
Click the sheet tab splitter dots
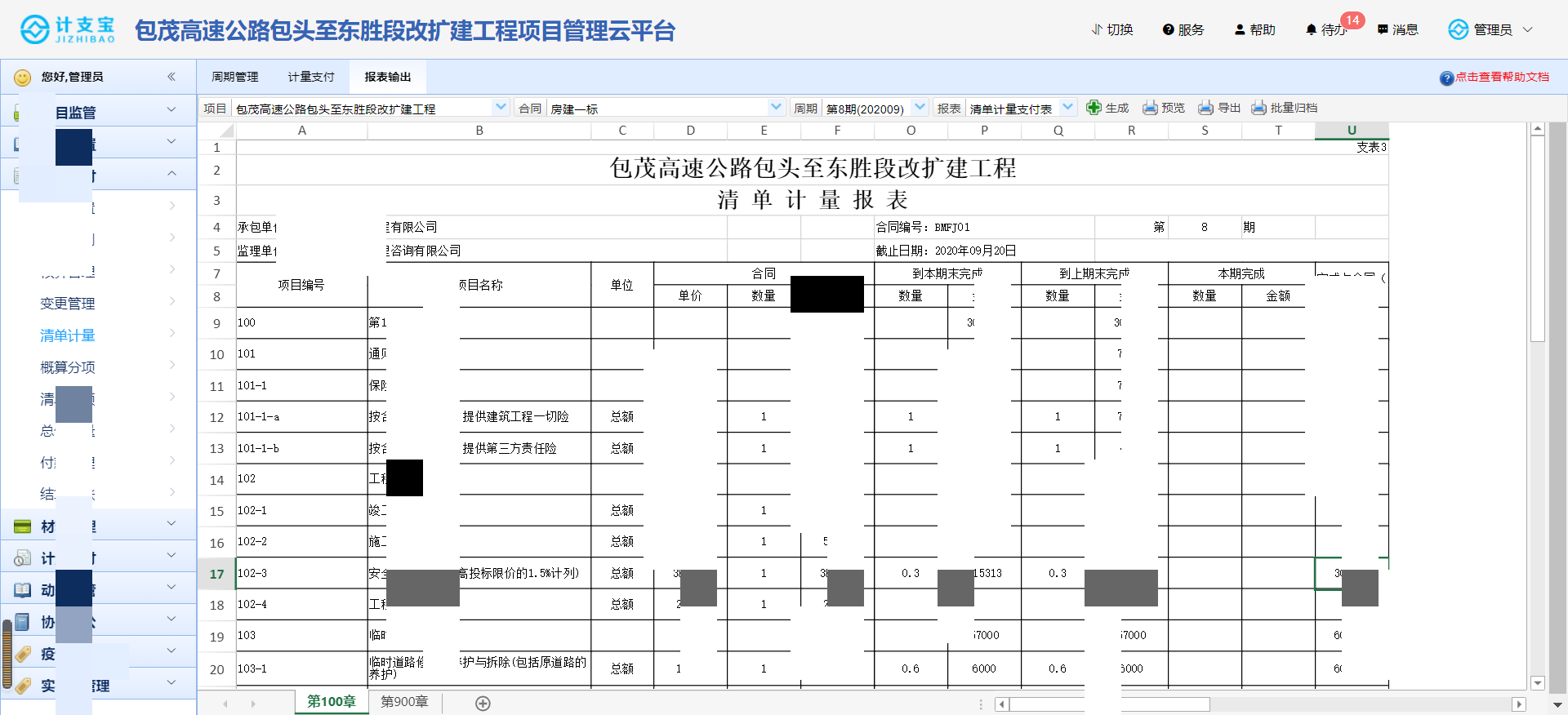981,704
